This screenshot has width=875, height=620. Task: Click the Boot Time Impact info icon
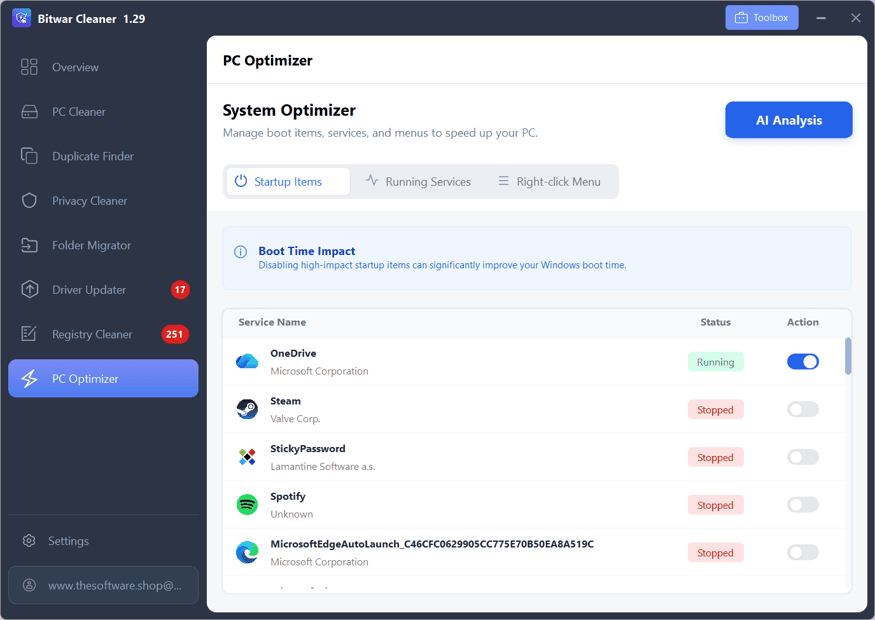[x=241, y=252]
